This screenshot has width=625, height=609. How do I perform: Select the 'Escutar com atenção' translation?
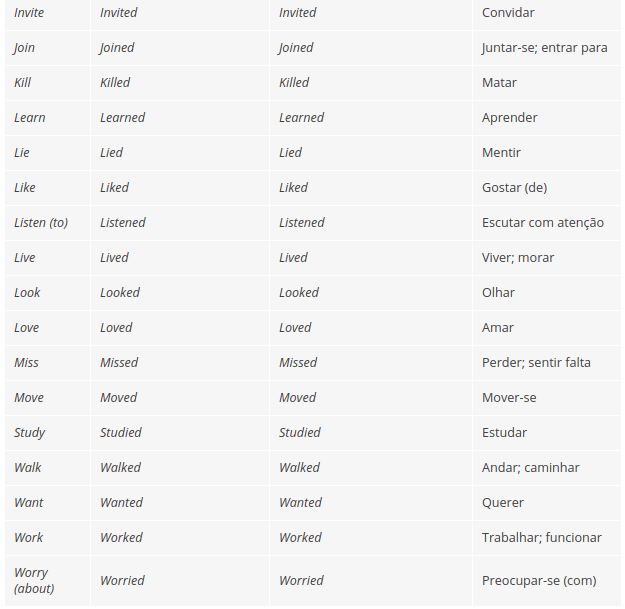[542, 223]
